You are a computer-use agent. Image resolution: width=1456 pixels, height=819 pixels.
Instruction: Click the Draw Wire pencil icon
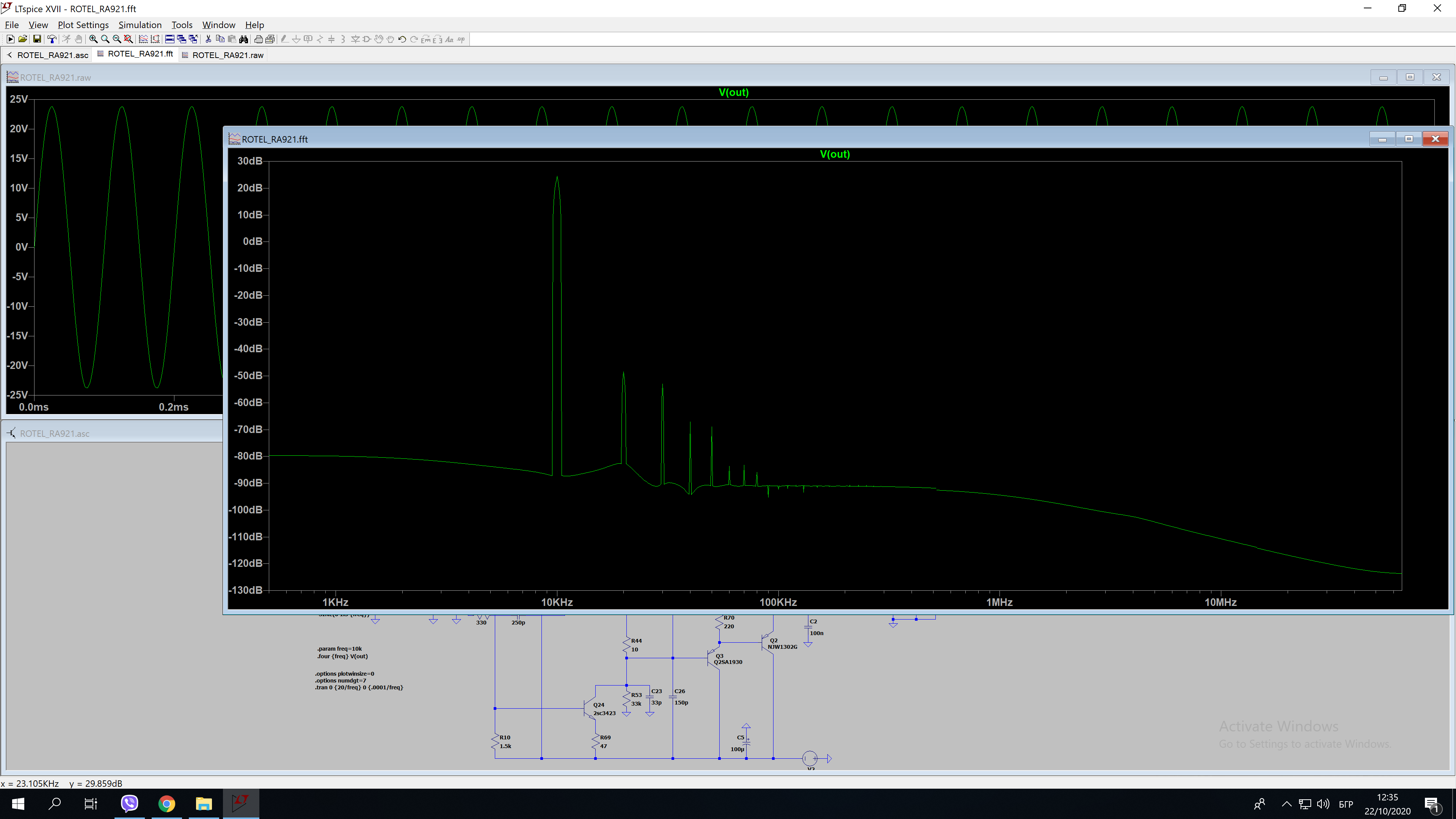pyautogui.click(x=284, y=39)
